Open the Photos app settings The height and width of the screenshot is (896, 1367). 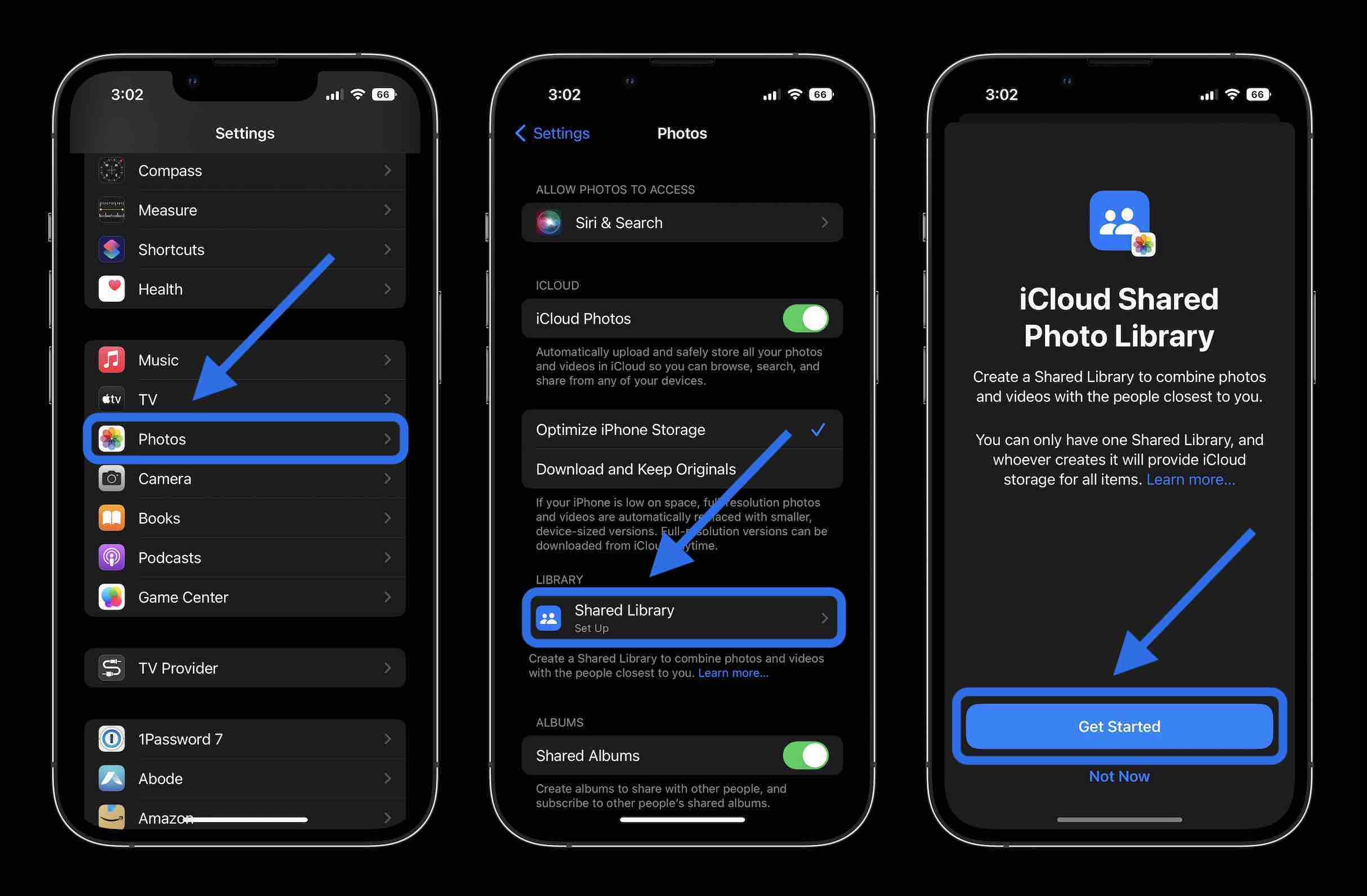245,438
